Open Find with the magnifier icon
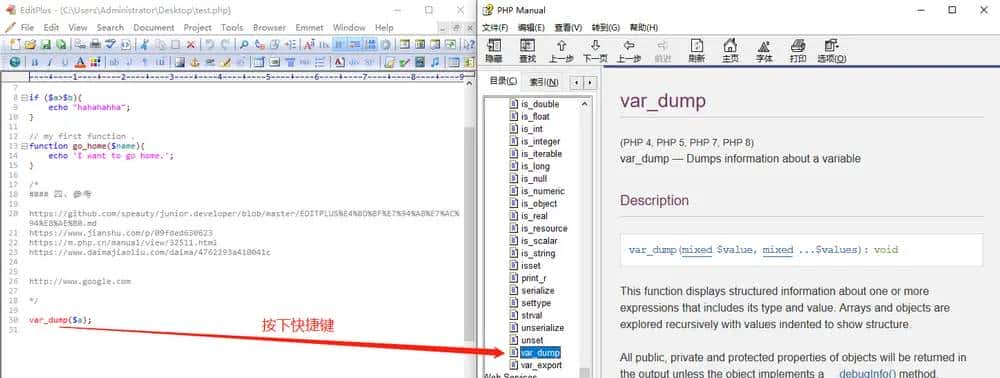Screen dimensions: 1000x378 coord(244,44)
